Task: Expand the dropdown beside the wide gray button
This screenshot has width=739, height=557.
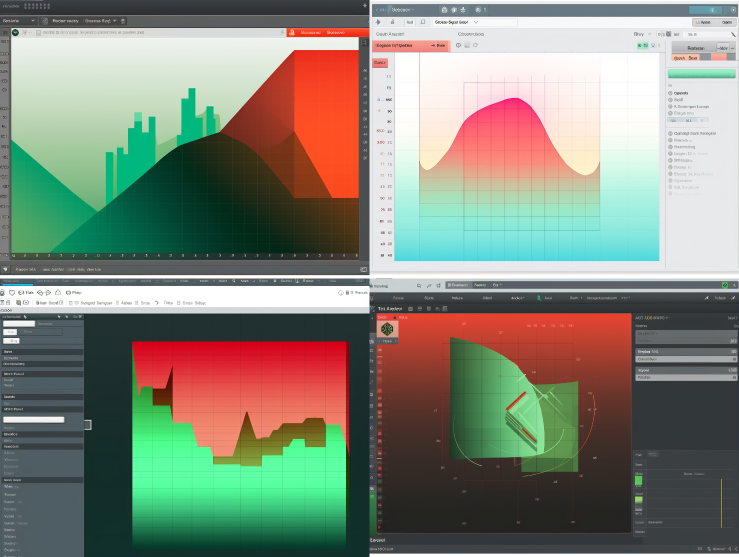Action: [722, 47]
